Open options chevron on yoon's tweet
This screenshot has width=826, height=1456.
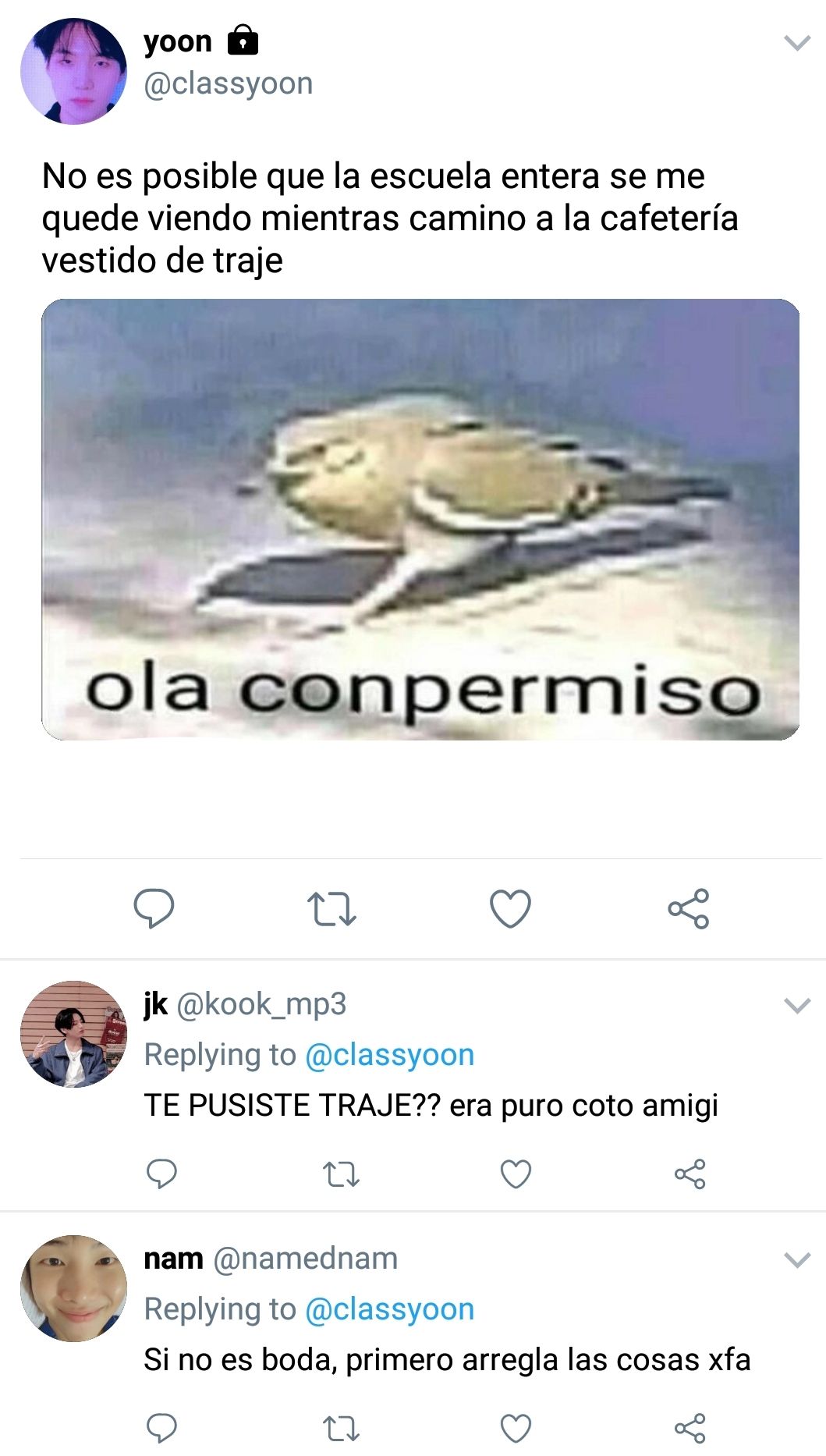coord(797,43)
